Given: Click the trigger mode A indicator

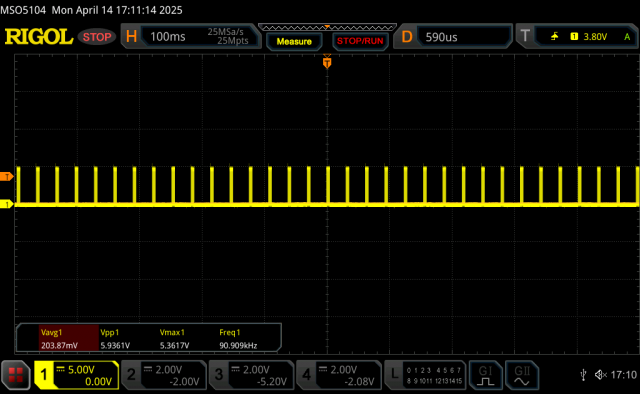Looking at the screenshot, I should (x=627, y=37).
